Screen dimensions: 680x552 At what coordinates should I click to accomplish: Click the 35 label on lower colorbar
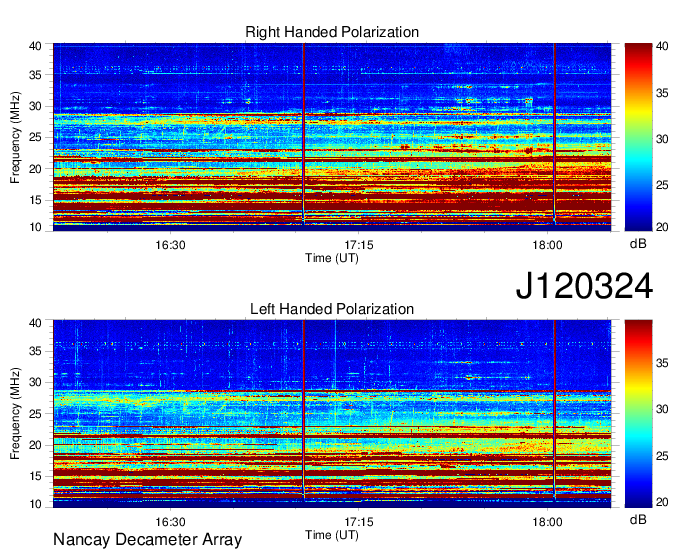(662, 363)
